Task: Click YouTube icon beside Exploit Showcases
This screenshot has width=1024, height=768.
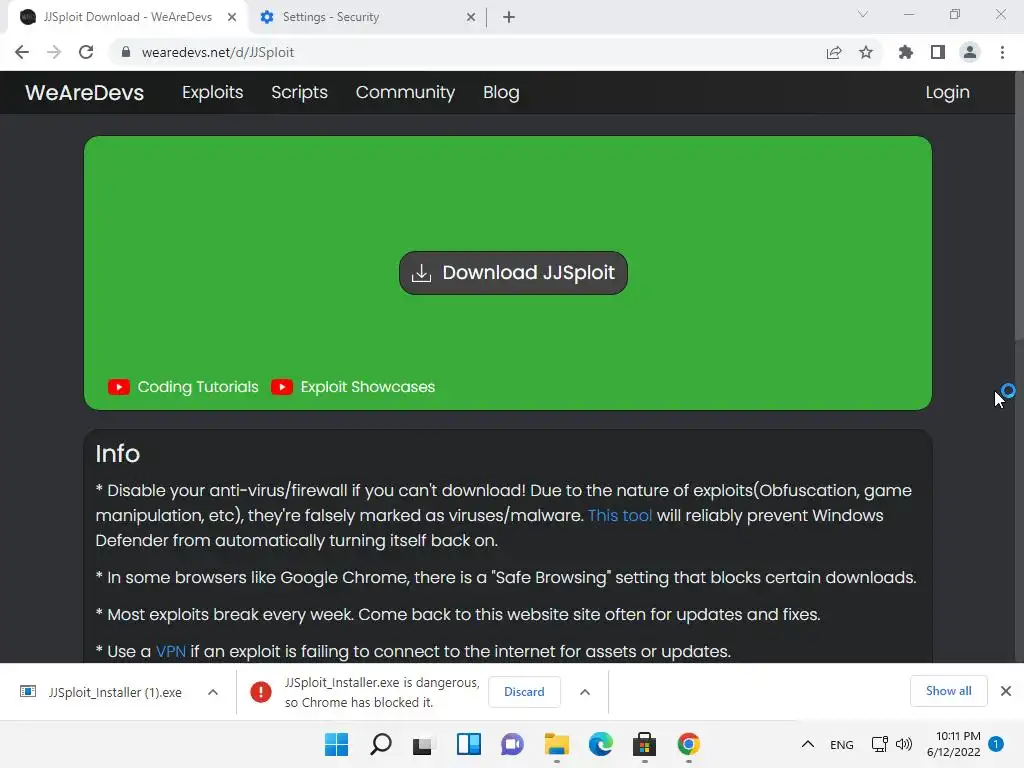Action: pos(281,387)
